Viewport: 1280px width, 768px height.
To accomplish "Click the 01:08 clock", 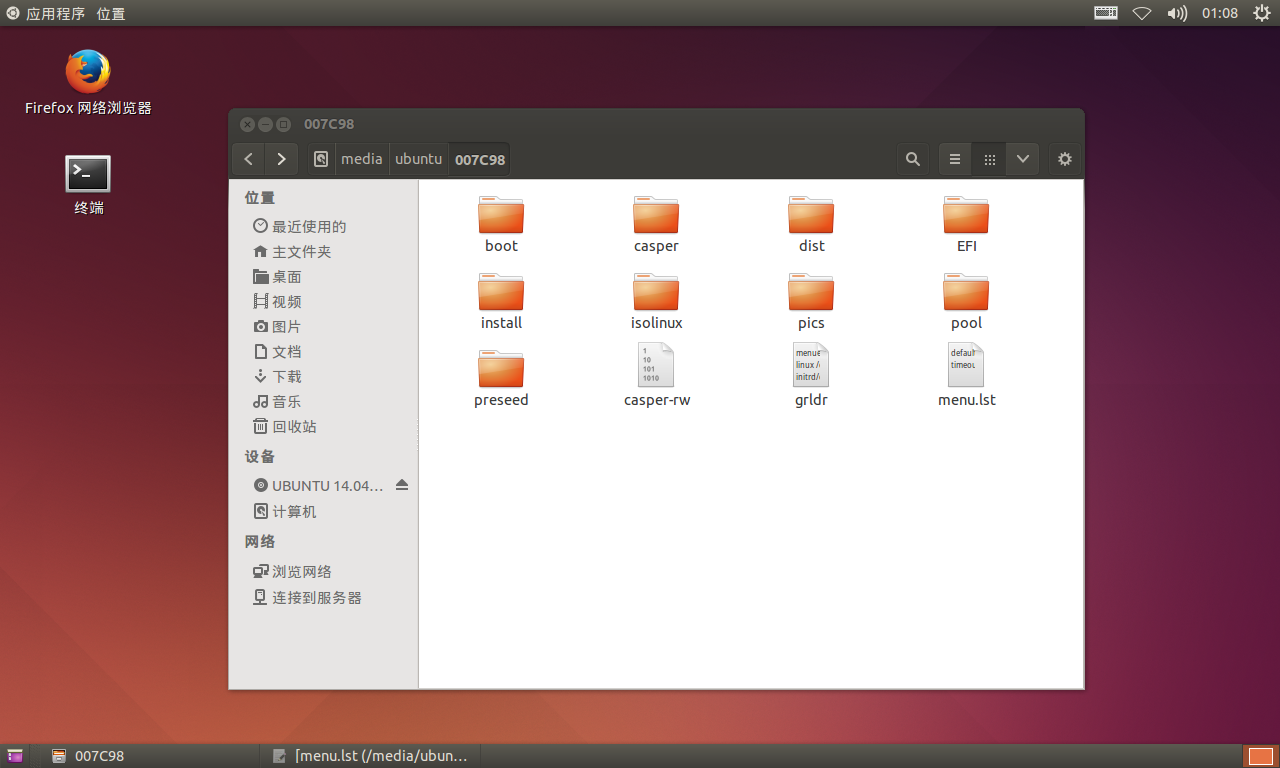I will [1220, 13].
